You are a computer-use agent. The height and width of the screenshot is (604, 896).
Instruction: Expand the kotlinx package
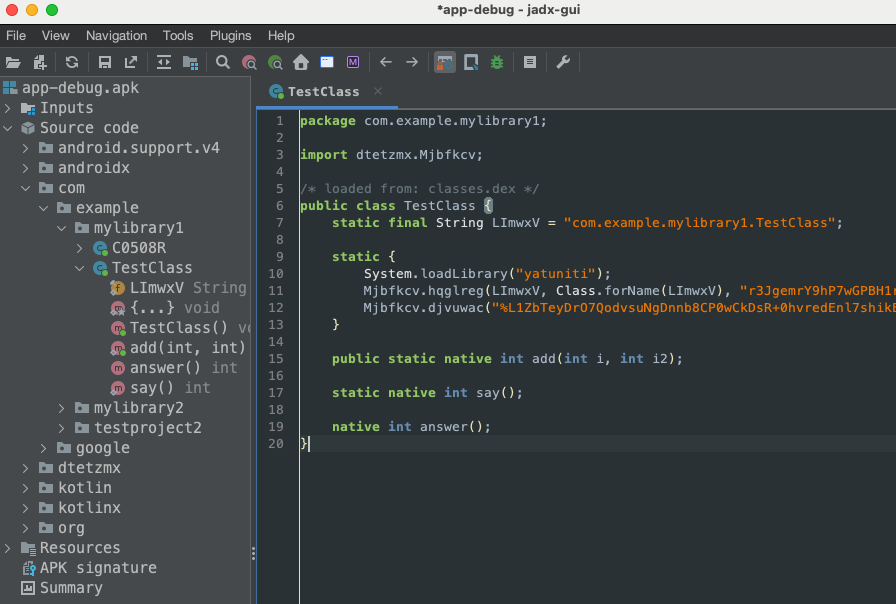coord(25,508)
